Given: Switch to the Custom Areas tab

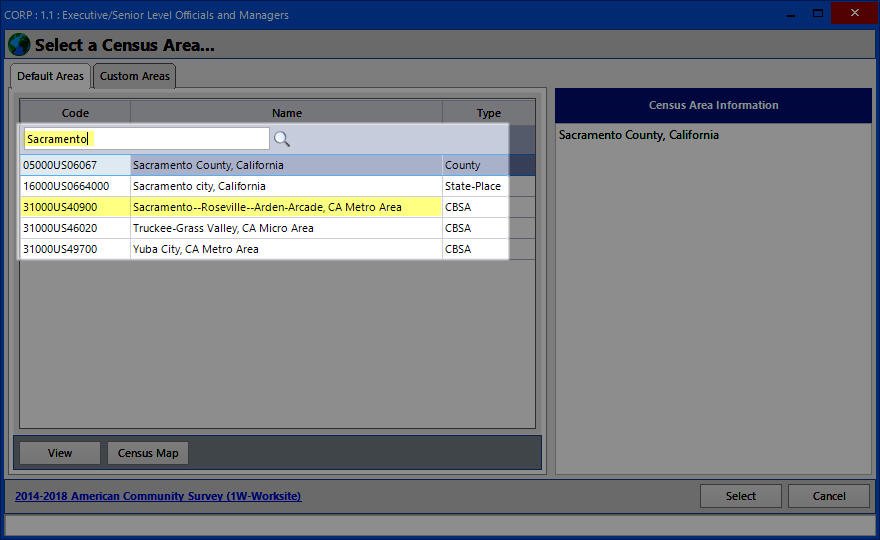Looking at the screenshot, I should point(135,76).
